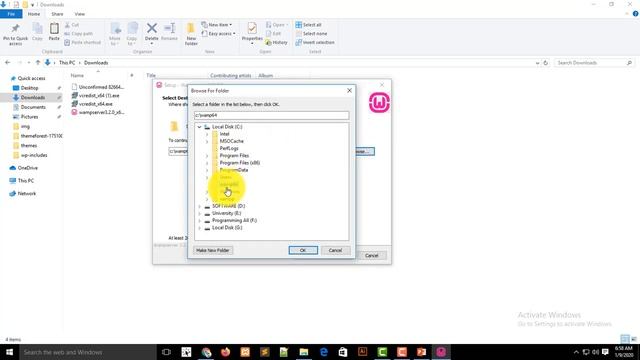
Task: Expand the Intel folder node
Action: (207, 134)
